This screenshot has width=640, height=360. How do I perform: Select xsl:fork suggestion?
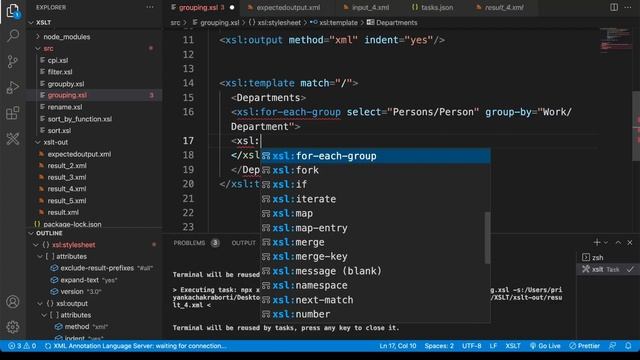[376, 170]
